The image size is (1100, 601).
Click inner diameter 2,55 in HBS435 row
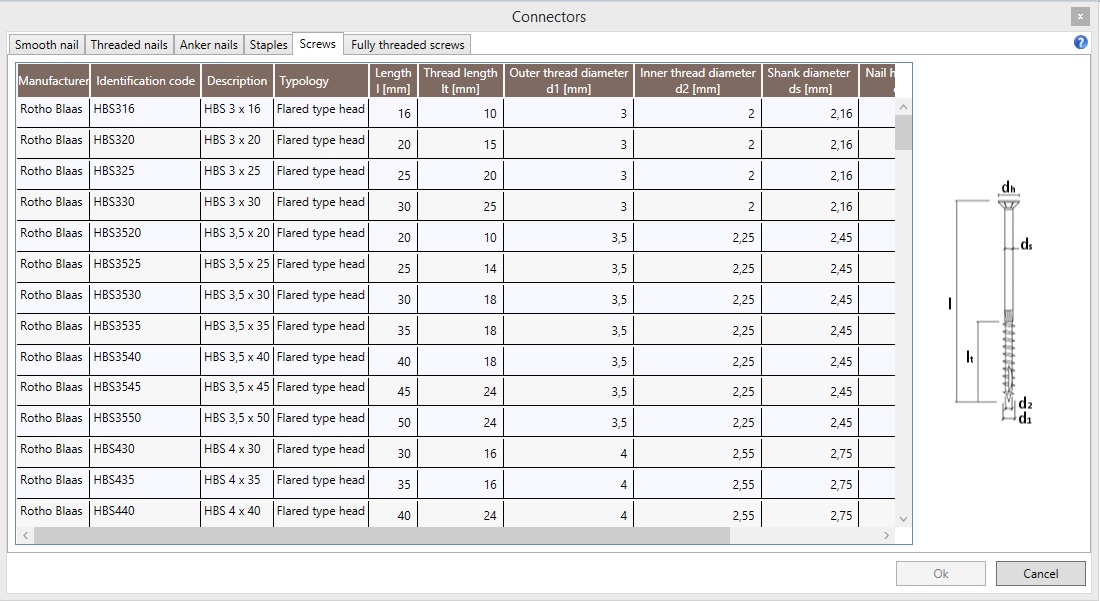pos(698,482)
